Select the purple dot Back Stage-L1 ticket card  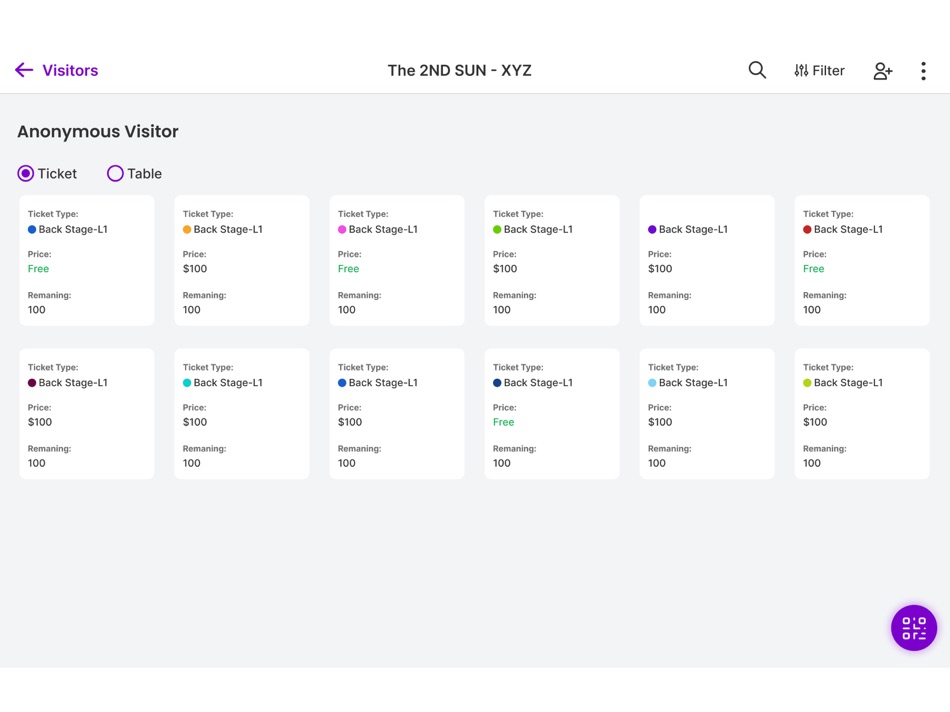click(x=707, y=261)
